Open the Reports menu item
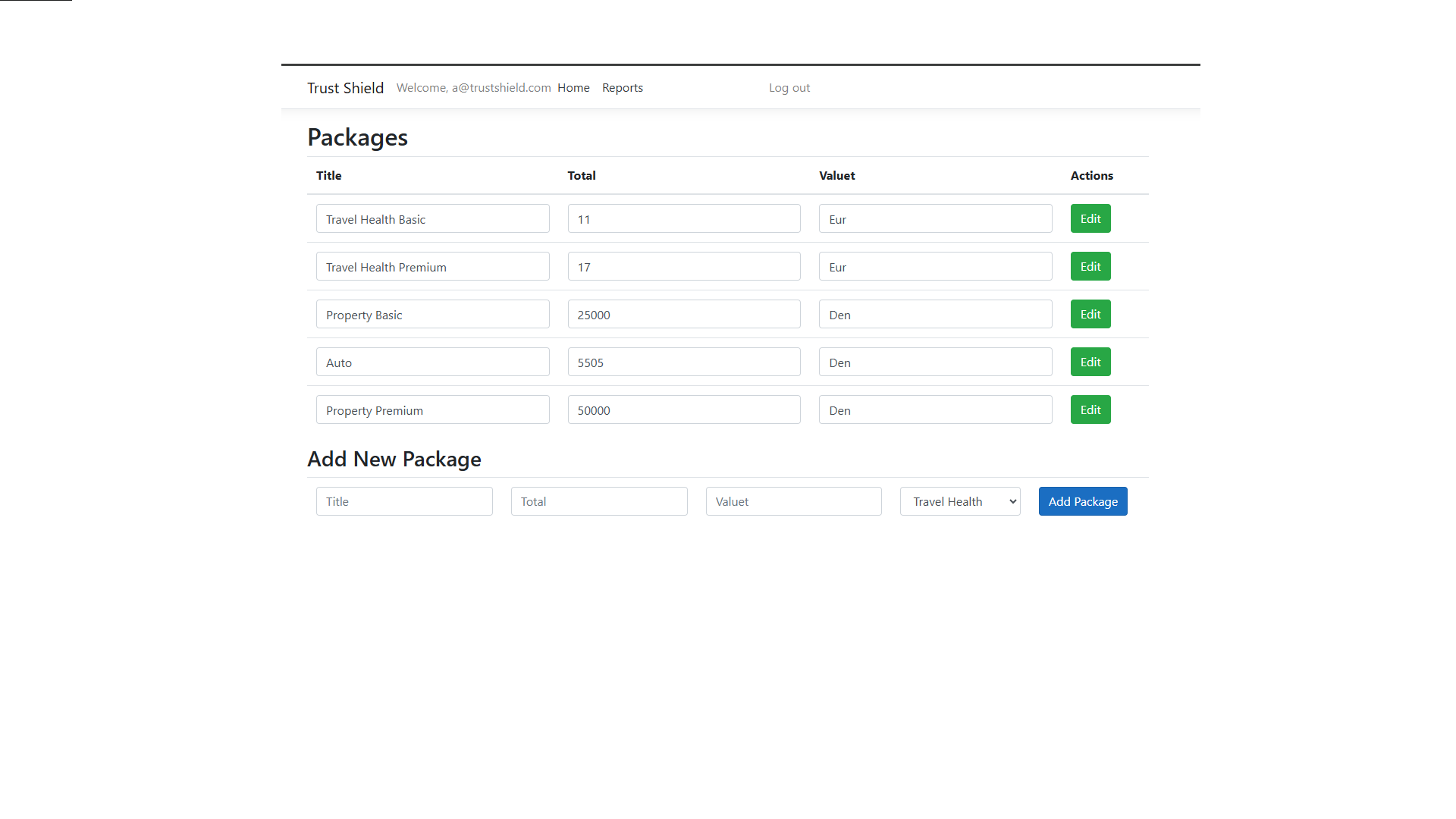The width and height of the screenshot is (1456, 819). pos(622,88)
